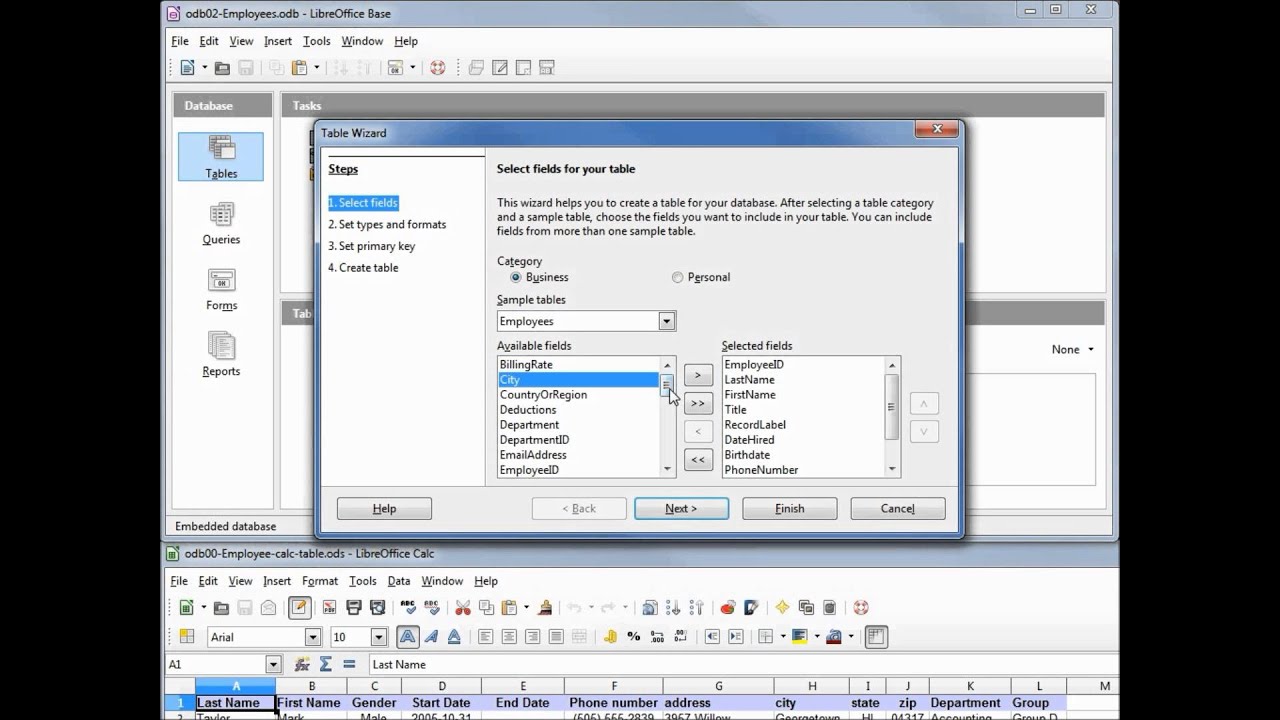Viewport: 1280px width, 720px height.
Task: Click Copy icon in Calc toolbar
Action: click(x=487, y=607)
